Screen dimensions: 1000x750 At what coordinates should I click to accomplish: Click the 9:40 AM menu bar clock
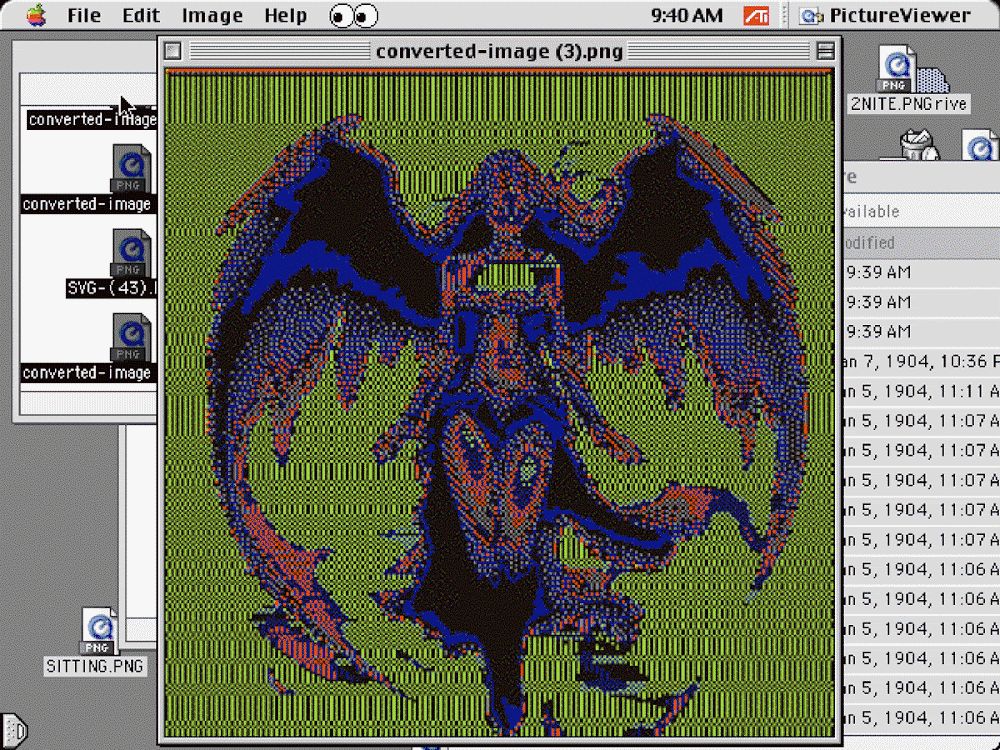click(686, 16)
